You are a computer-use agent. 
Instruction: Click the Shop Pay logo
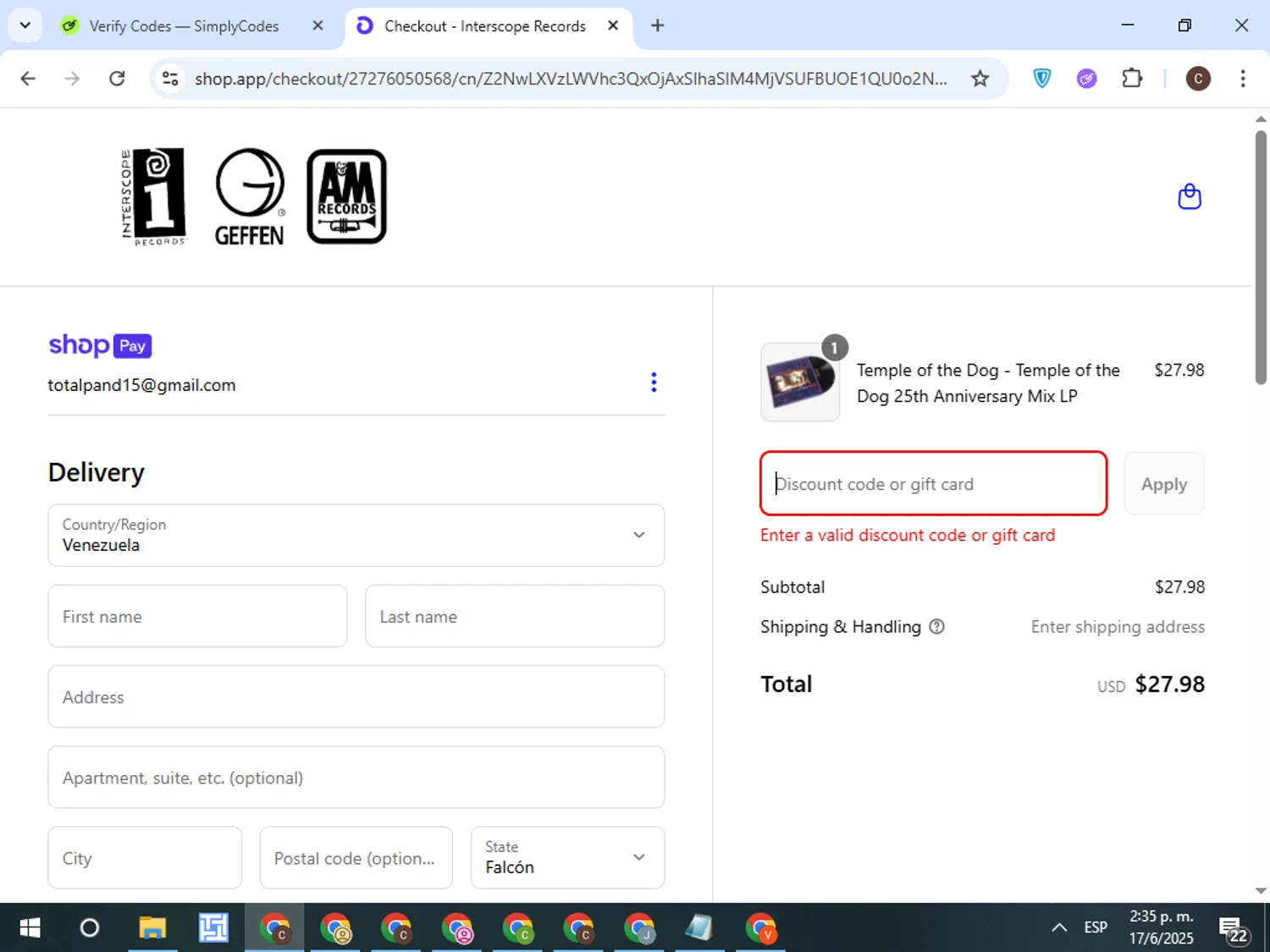100,345
